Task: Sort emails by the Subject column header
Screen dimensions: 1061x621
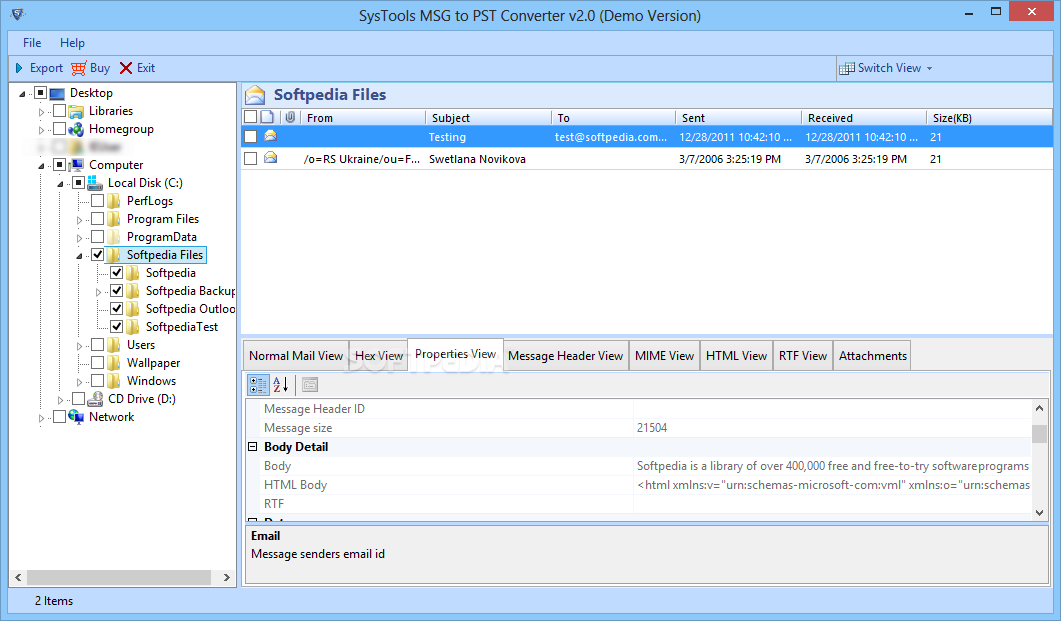Action: click(489, 118)
